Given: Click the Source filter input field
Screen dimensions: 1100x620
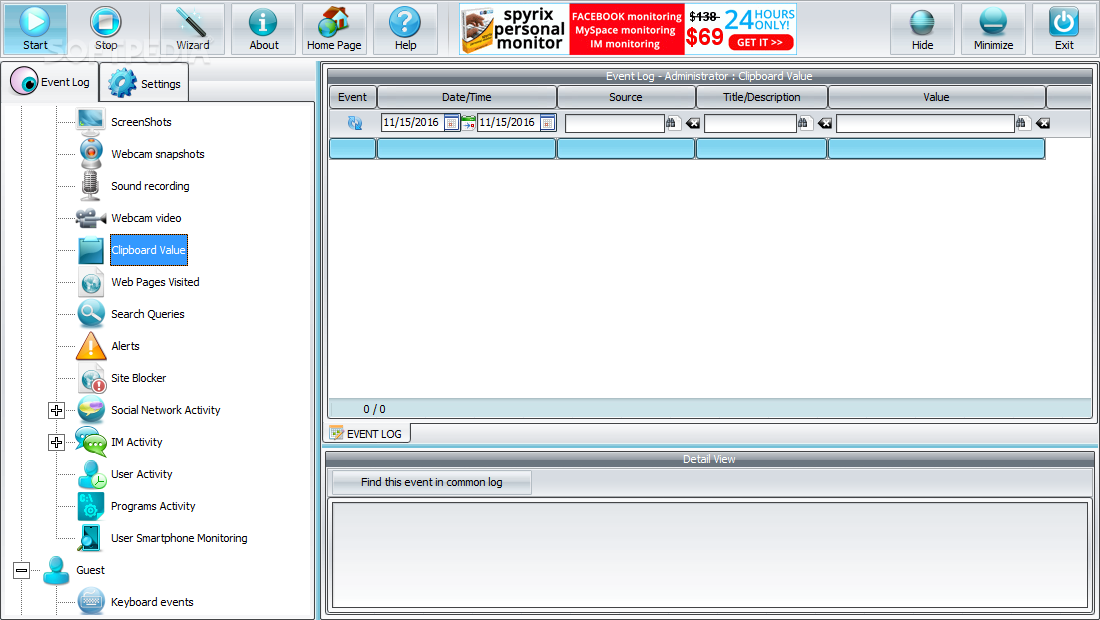Looking at the screenshot, I should tap(615, 123).
